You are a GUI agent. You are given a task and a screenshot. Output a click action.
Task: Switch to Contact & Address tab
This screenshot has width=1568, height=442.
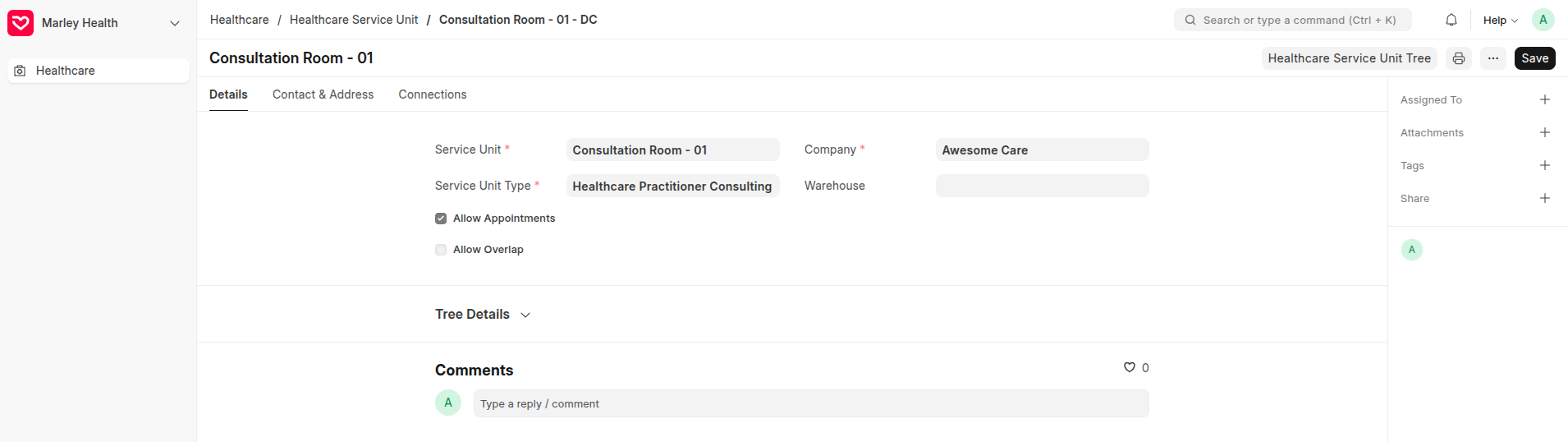point(323,94)
